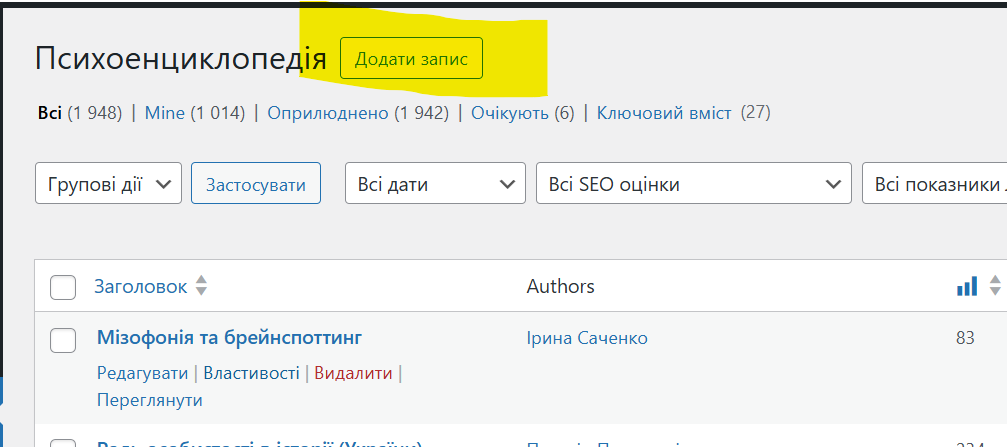Screen dimensions: 1007x447
Task: Switch to the Оприлюднено filter tab
Action: (327, 113)
